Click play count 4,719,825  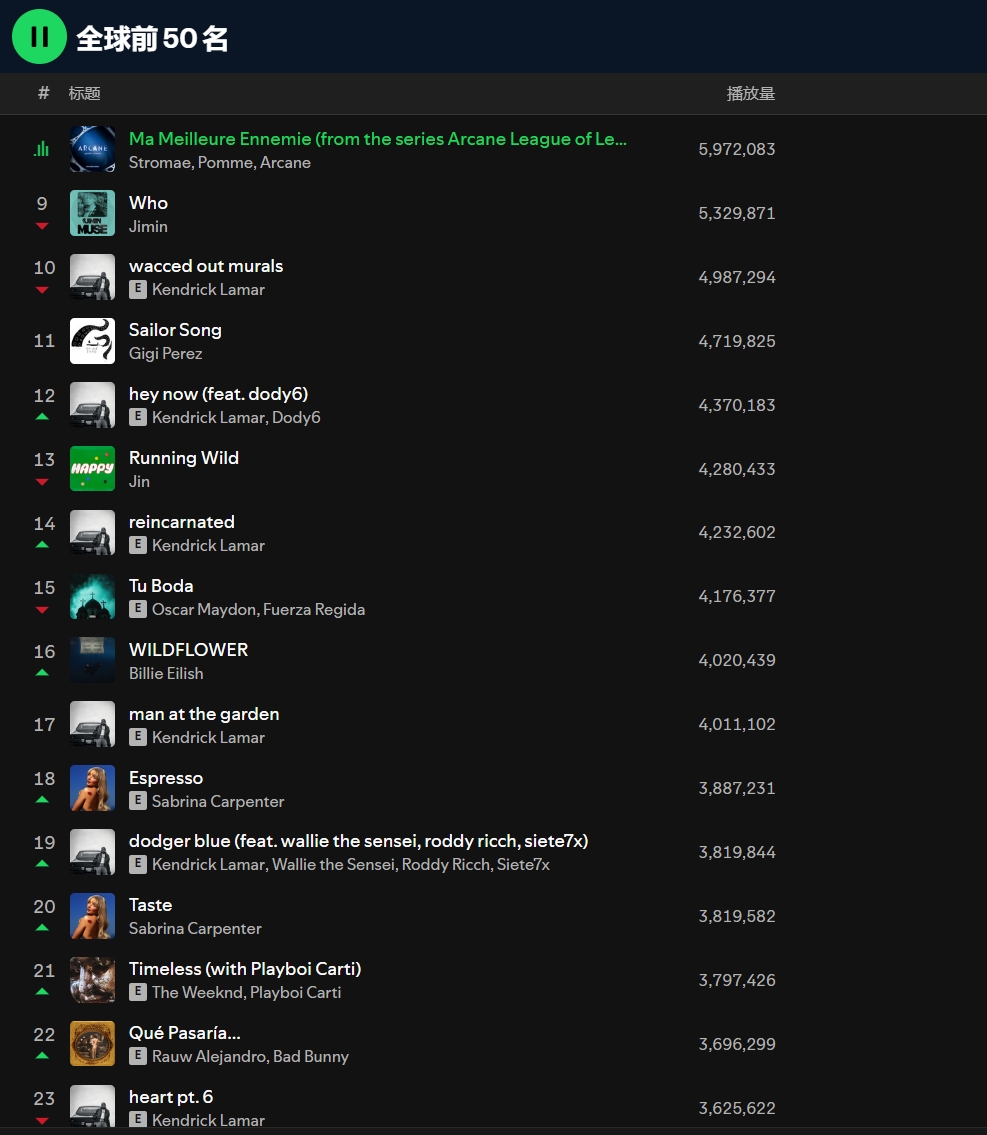[x=737, y=341]
